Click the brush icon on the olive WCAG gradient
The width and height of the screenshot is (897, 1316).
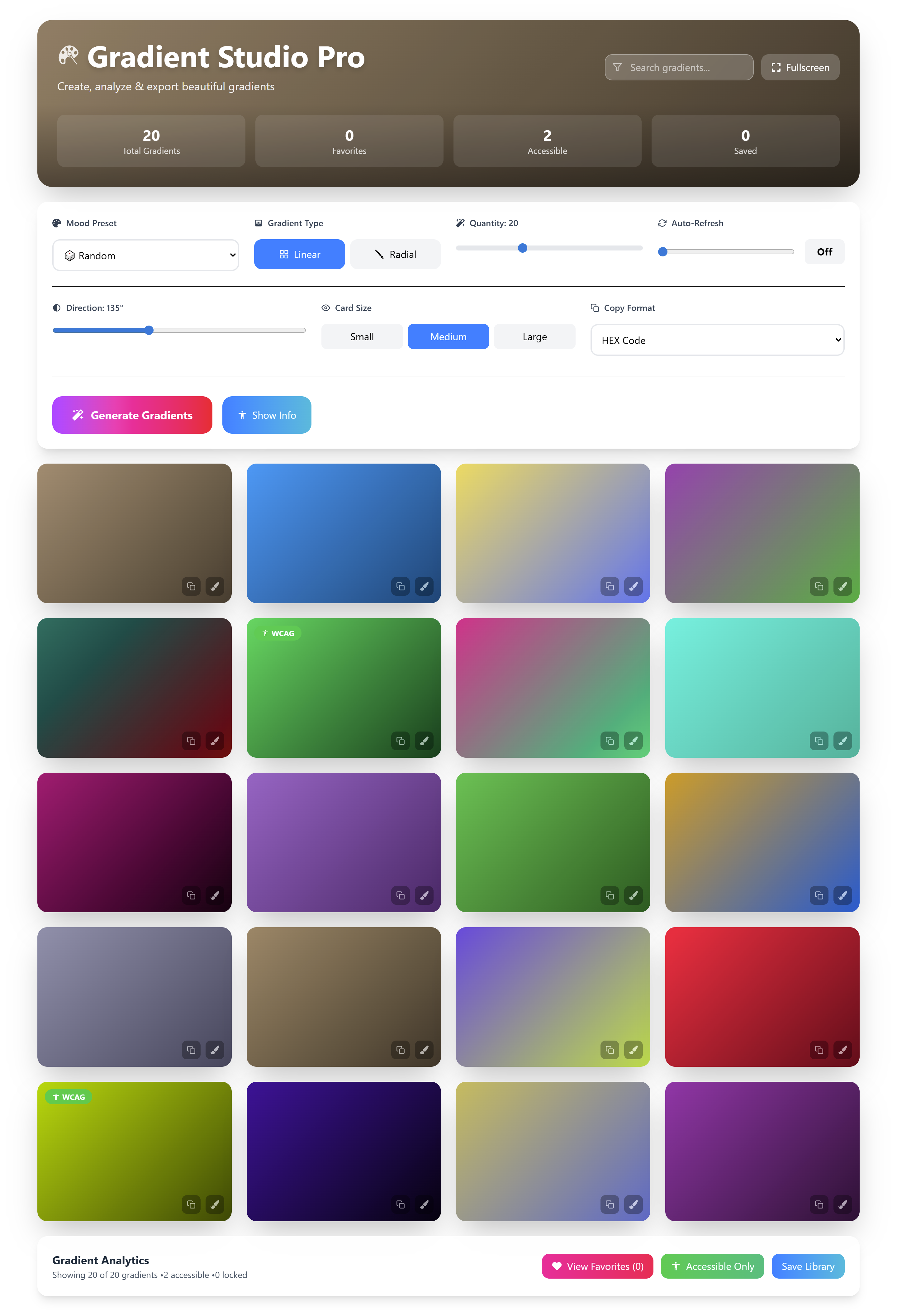point(215,1205)
